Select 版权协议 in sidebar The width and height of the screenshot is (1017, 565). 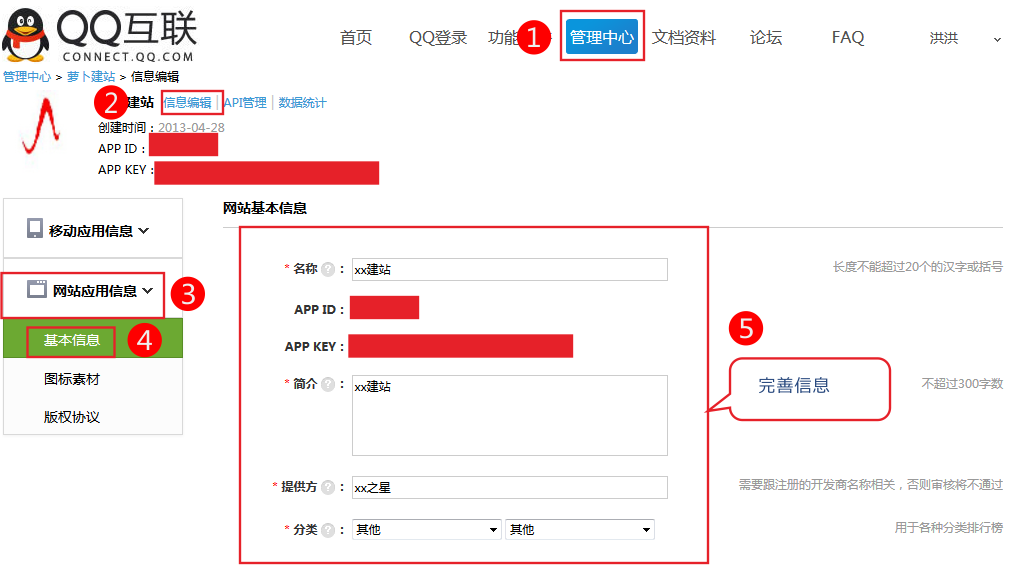point(71,417)
